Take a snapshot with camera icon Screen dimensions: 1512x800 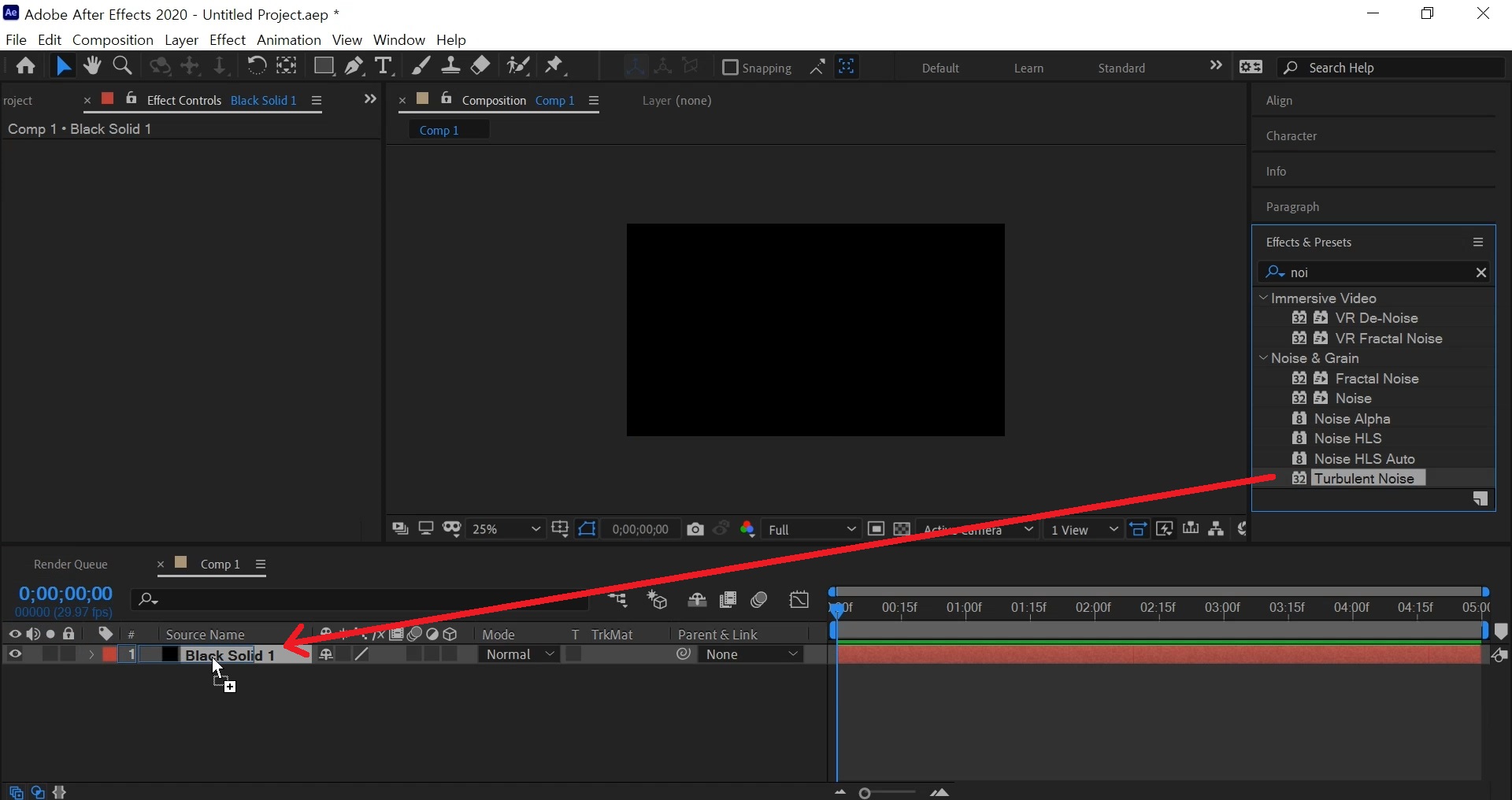(x=695, y=529)
